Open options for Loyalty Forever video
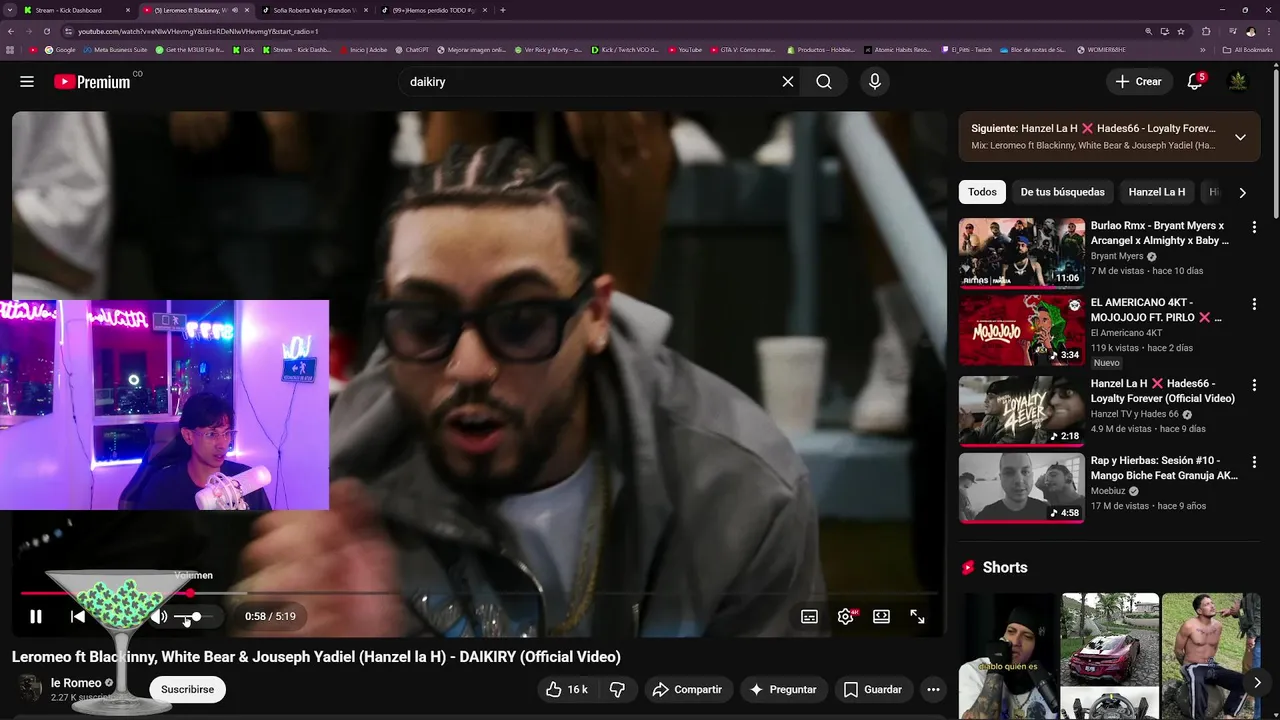Viewport: 1280px width, 720px height. point(1254,385)
